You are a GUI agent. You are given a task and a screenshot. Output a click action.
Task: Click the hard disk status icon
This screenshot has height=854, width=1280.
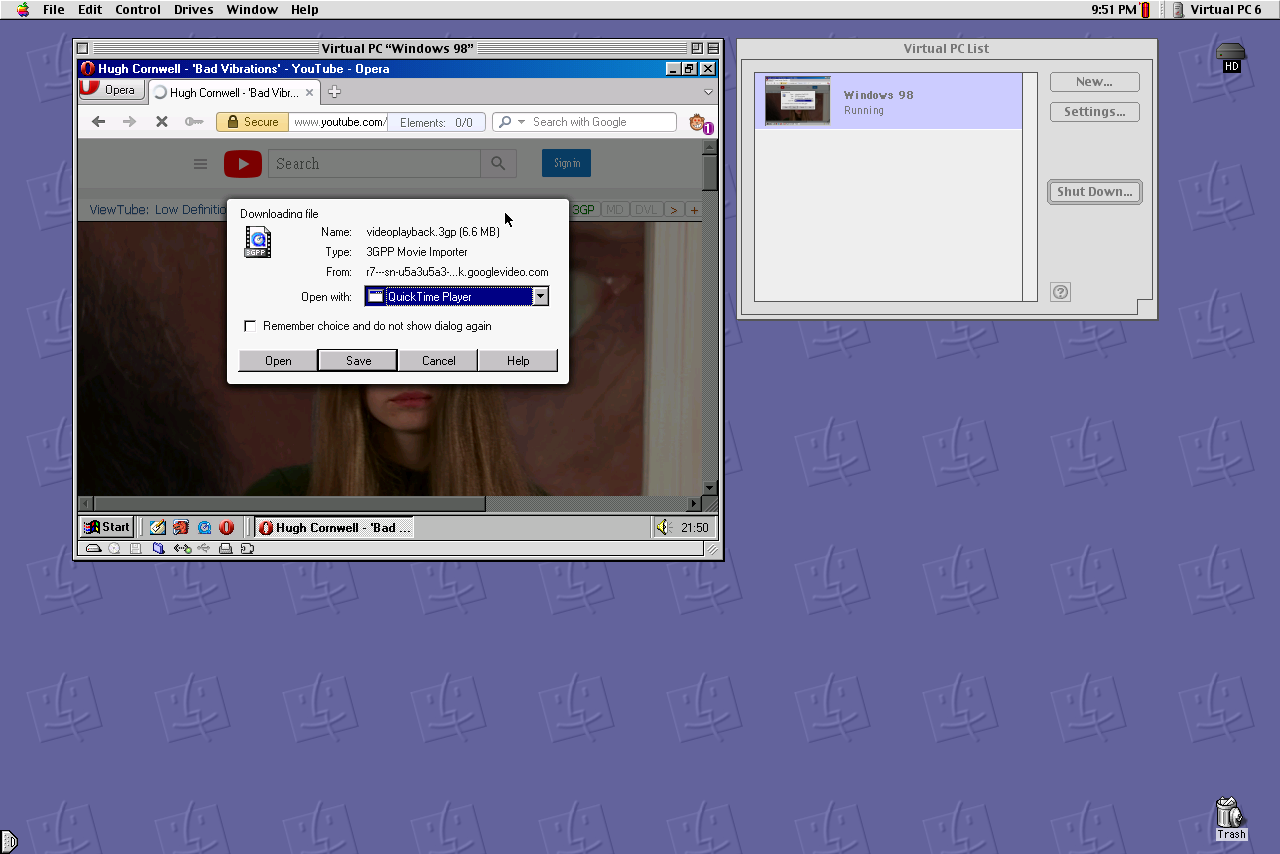pos(93,548)
